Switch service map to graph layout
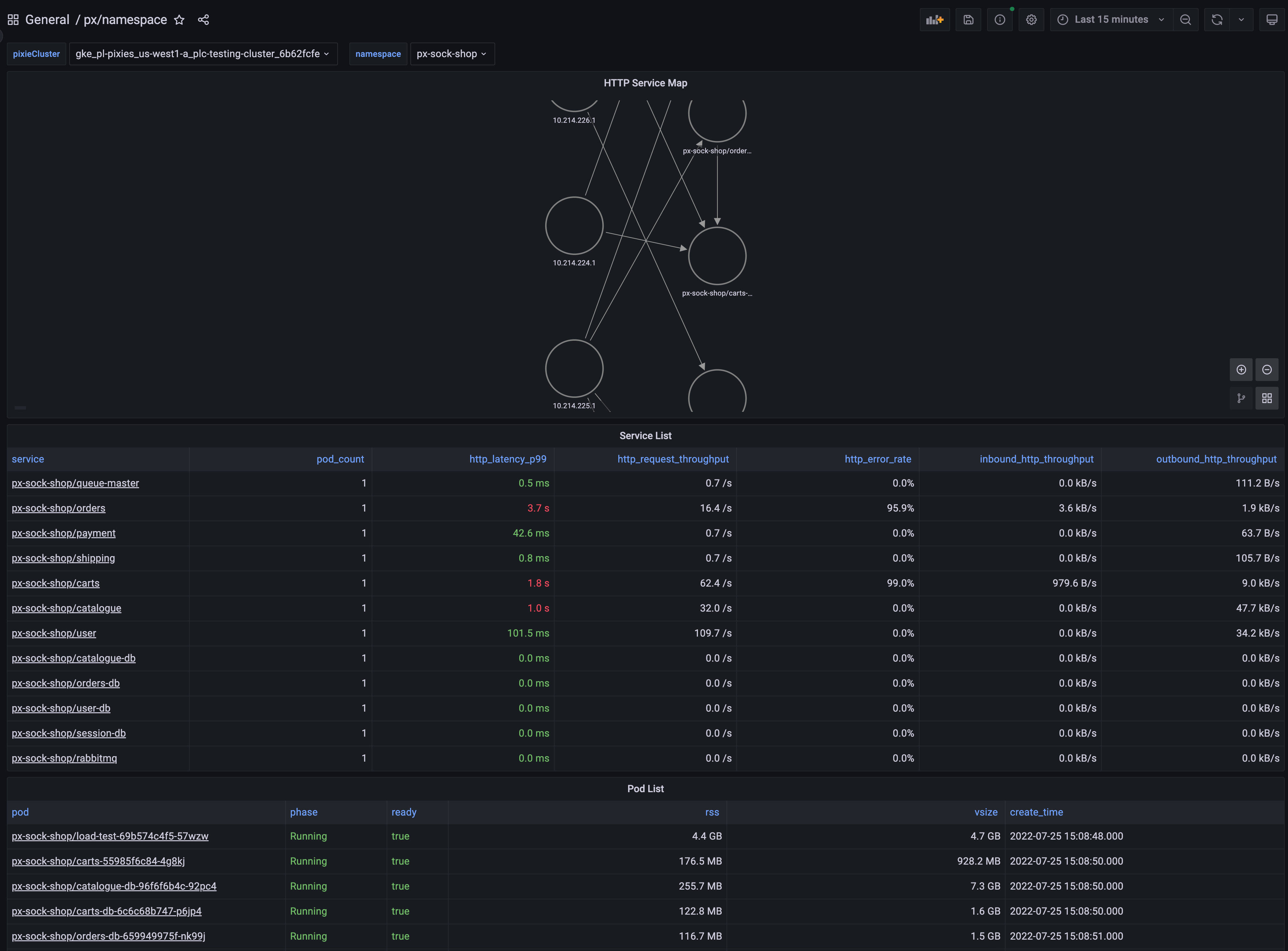 click(1241, 398)
